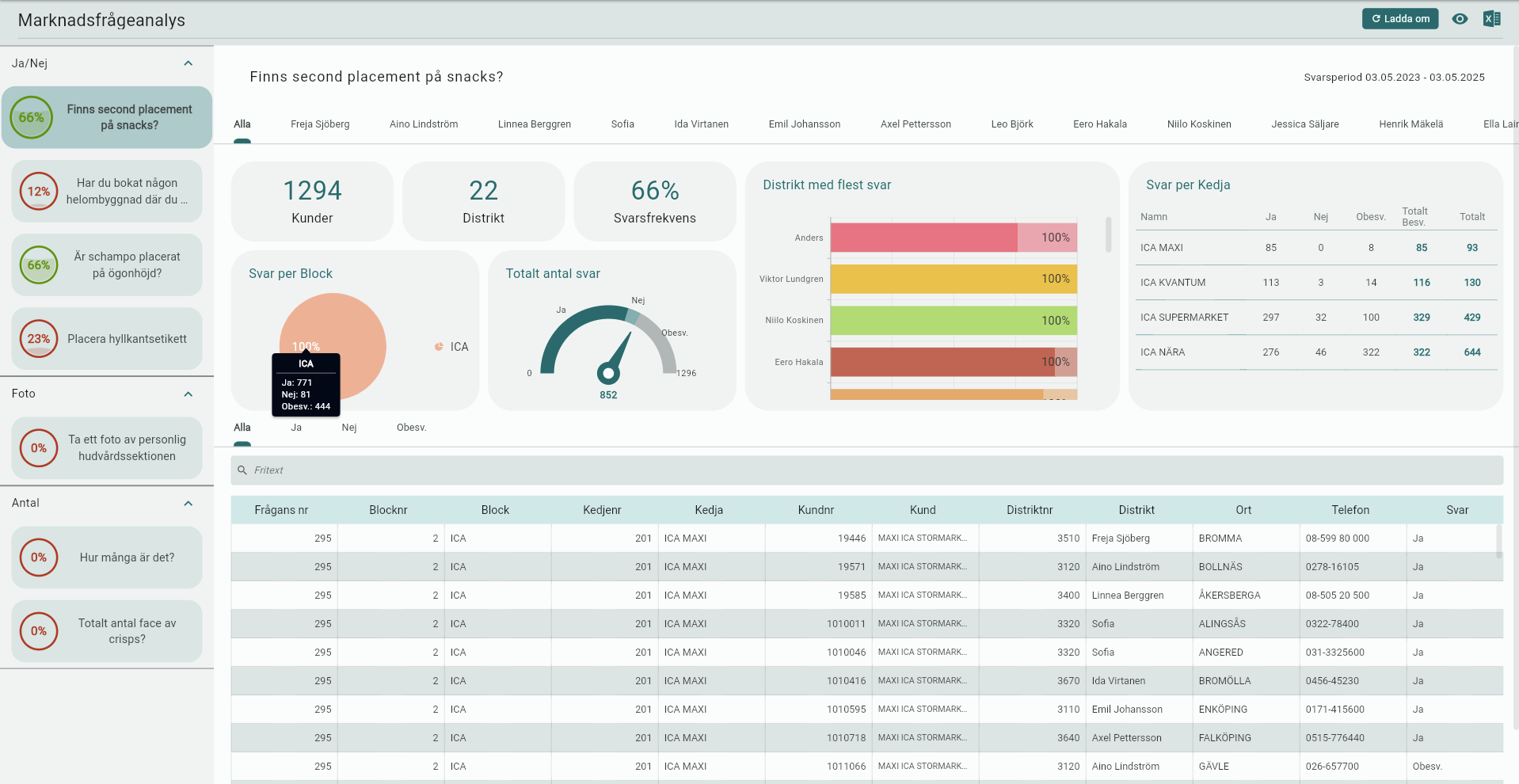Switch to the Ida Virtanen tab
The height and width of the screenshot is (784, 1519).
pos(701,124)
